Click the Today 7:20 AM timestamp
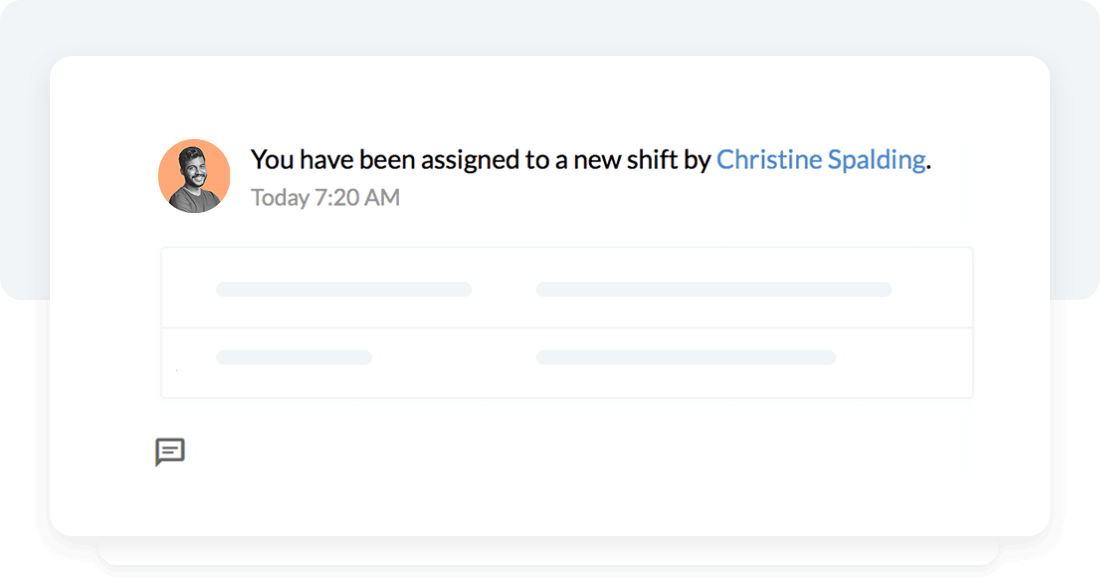Viewport: 1100px width, 582px height. tap(325, 198)
